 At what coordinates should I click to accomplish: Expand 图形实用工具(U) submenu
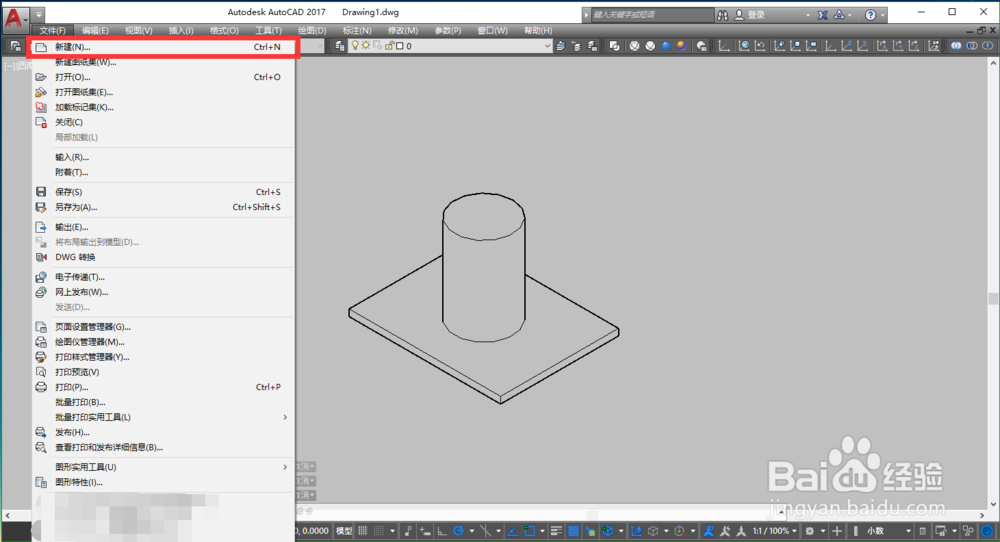pos(284,467)
